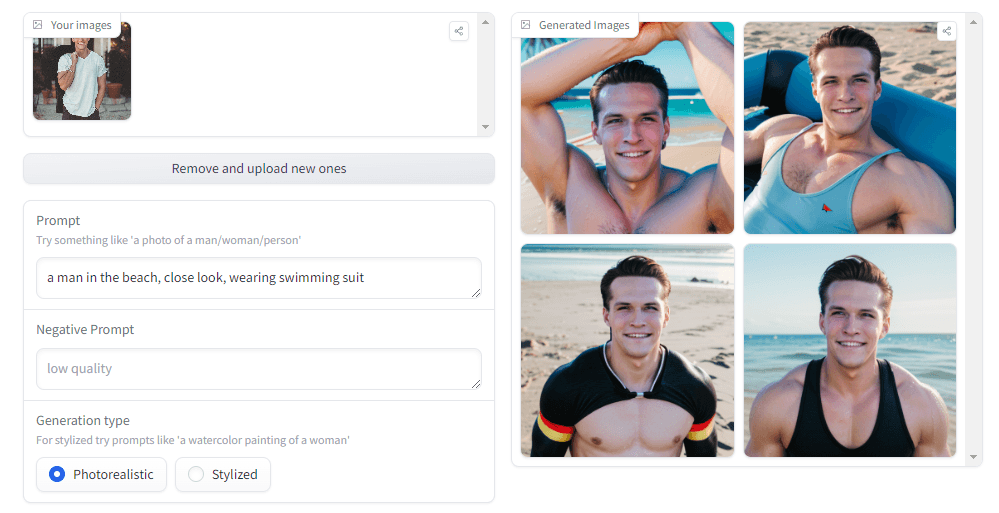Click the image icon beside Generated Images label
The image size is (999, 513).
pos(526,25)
